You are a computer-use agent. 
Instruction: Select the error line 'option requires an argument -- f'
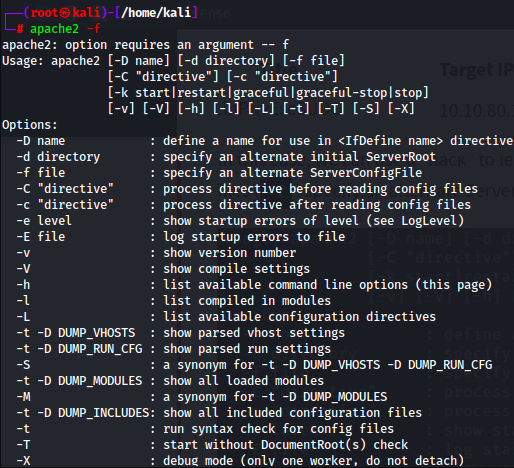tap(177, 45)
